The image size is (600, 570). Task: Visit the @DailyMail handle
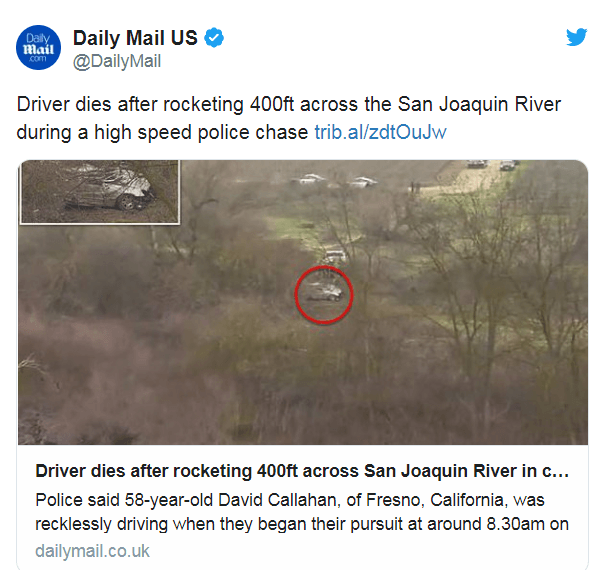click(117, 61)
